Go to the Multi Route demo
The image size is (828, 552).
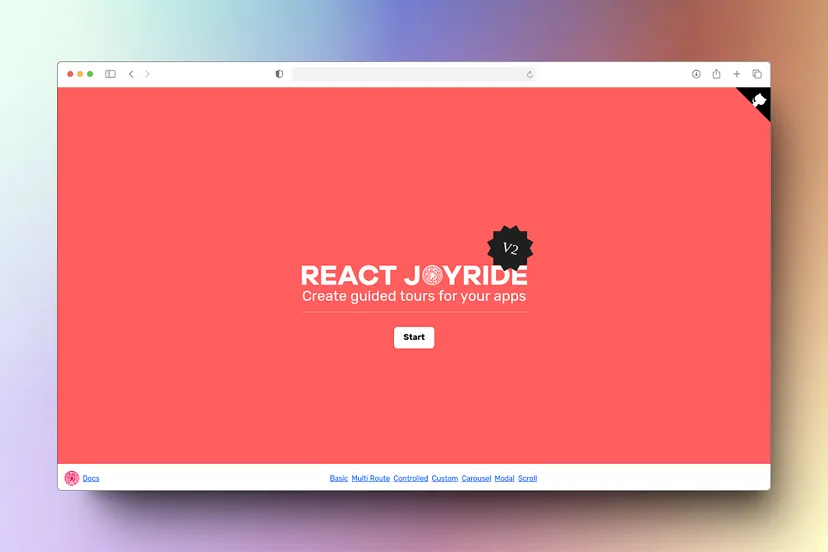370,479
